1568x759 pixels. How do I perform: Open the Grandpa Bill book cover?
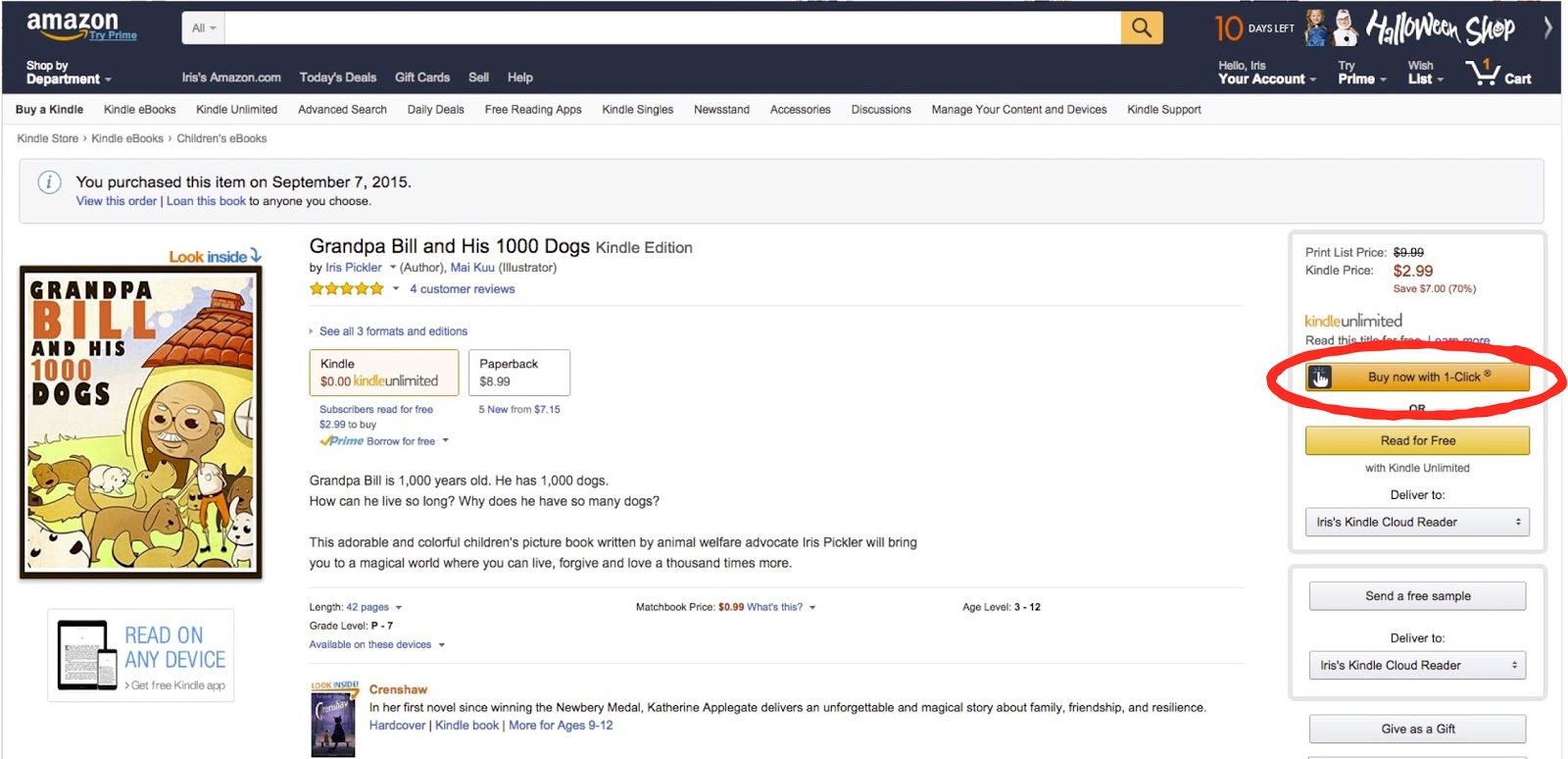(141, 422)
